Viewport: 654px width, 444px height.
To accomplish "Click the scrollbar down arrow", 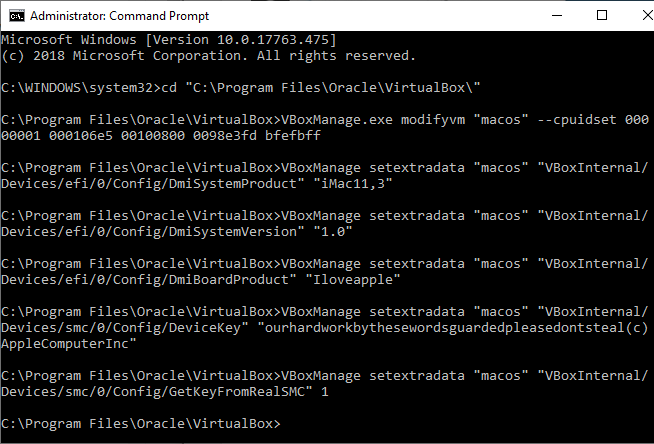I will pyautogui.click(x=645, y=435).
